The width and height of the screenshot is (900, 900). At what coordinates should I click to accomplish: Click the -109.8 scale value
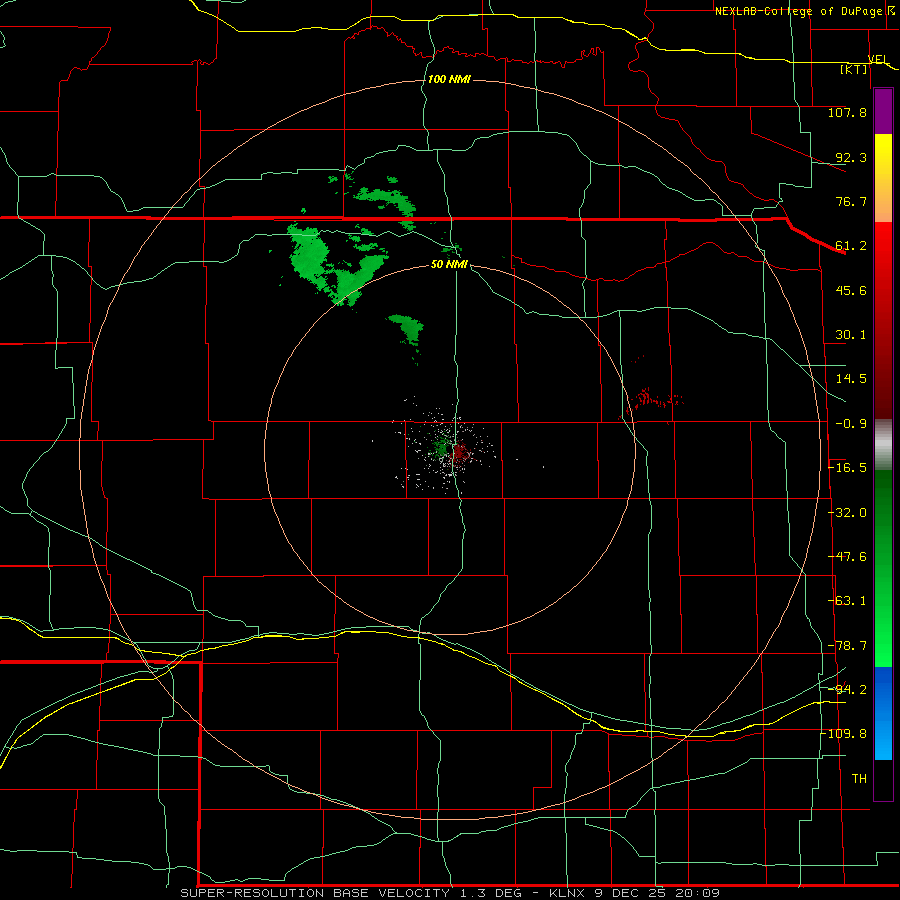844,734
